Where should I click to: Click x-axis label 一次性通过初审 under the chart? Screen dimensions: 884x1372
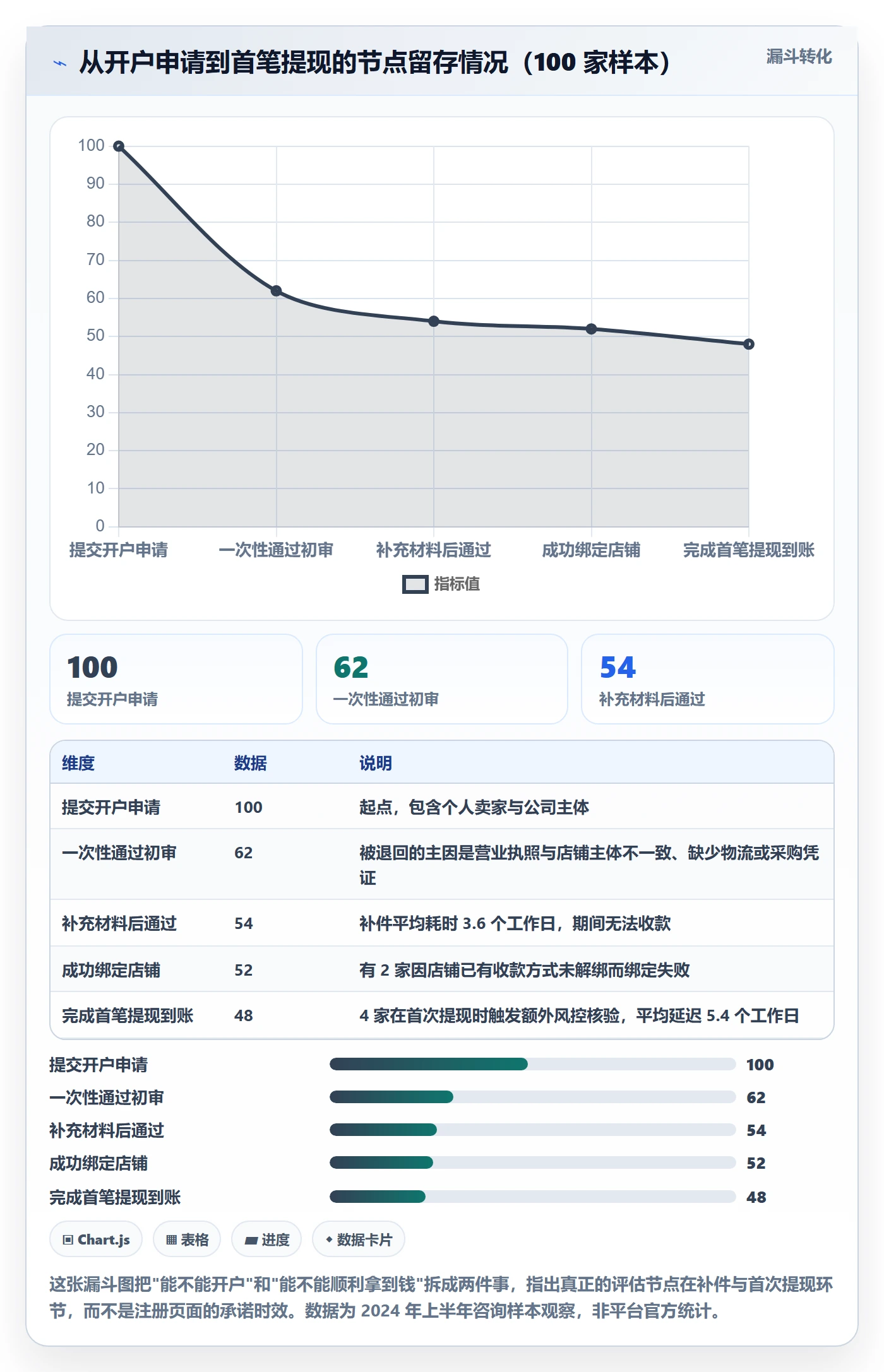276,550
